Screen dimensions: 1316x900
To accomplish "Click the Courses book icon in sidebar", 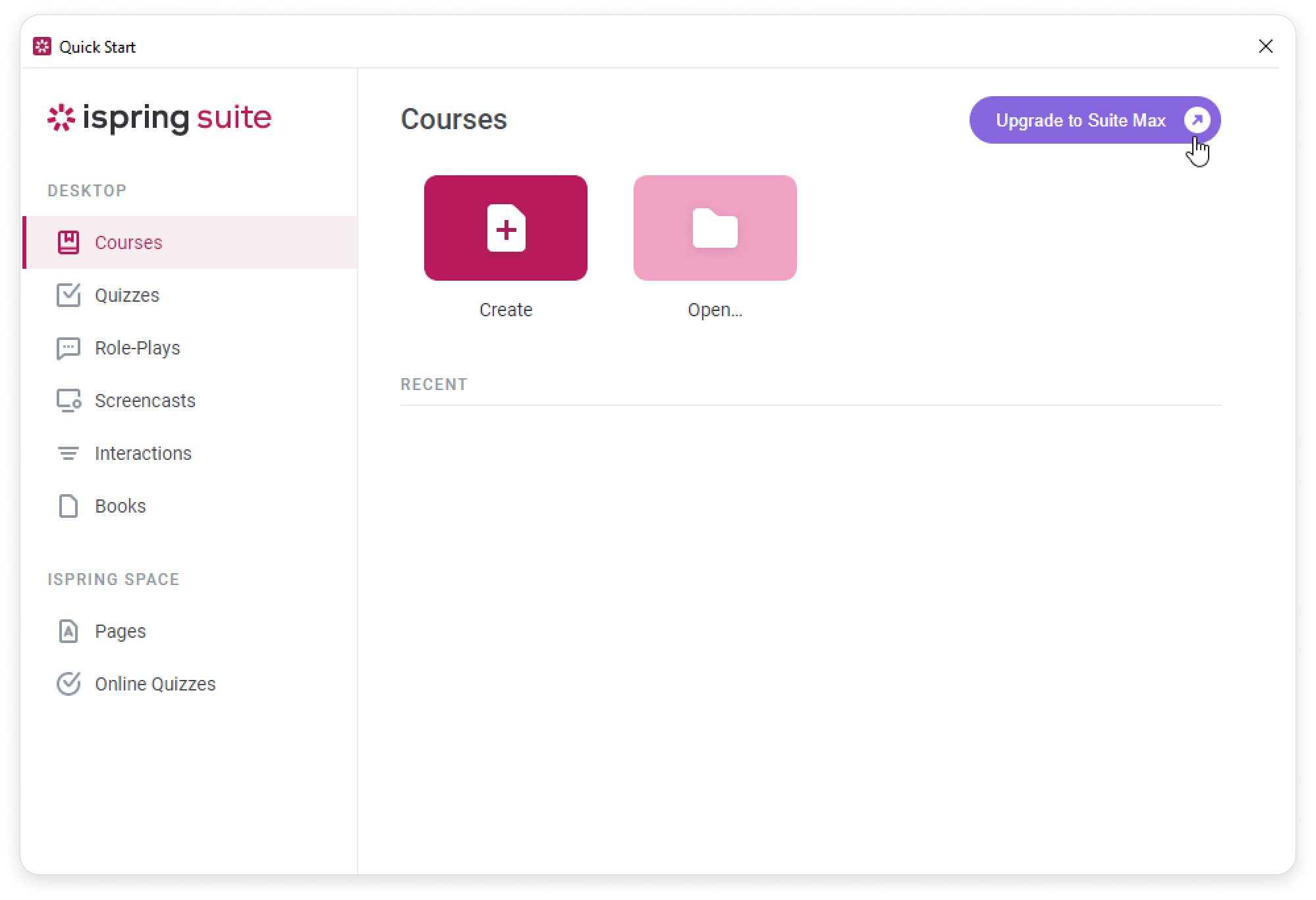I will click(x=68, y=242).
